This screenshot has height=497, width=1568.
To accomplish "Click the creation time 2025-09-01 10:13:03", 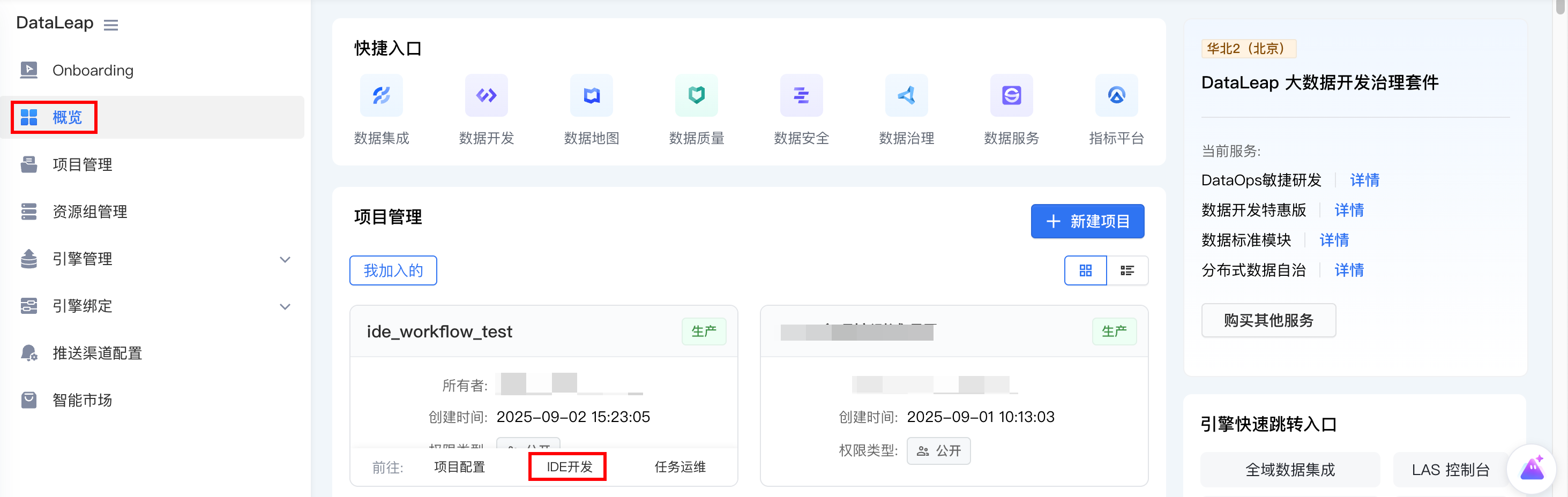I will click(x=981, y=417).
